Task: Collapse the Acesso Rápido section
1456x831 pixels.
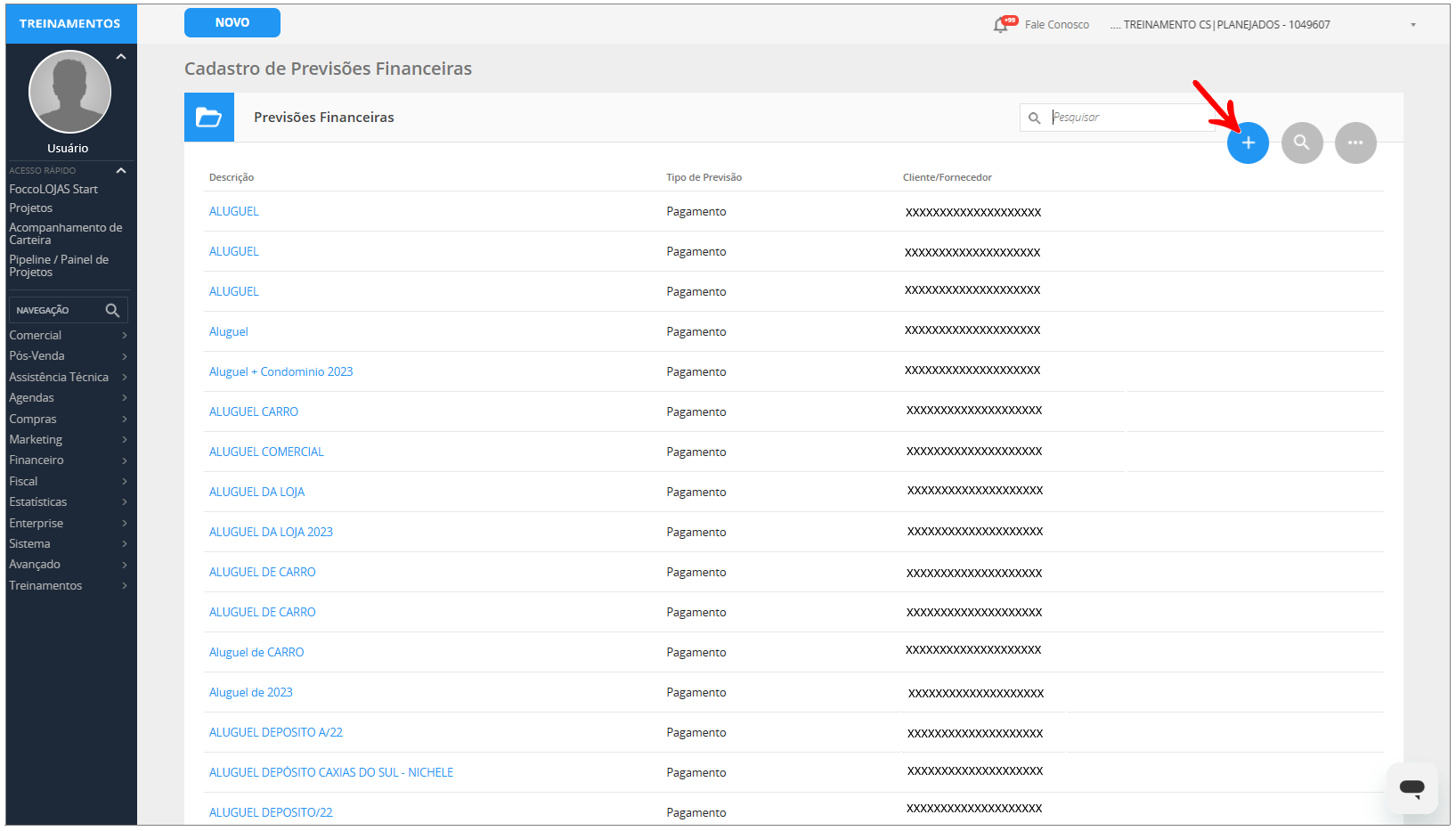Action: 121,170
